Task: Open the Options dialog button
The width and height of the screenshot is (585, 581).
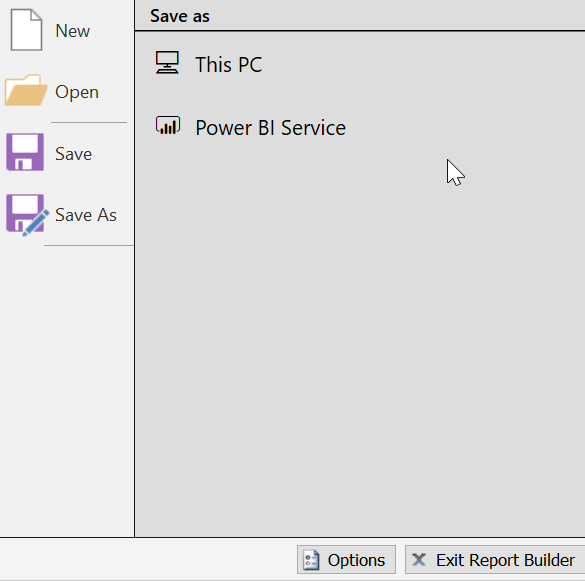Action: coord(346,560)
